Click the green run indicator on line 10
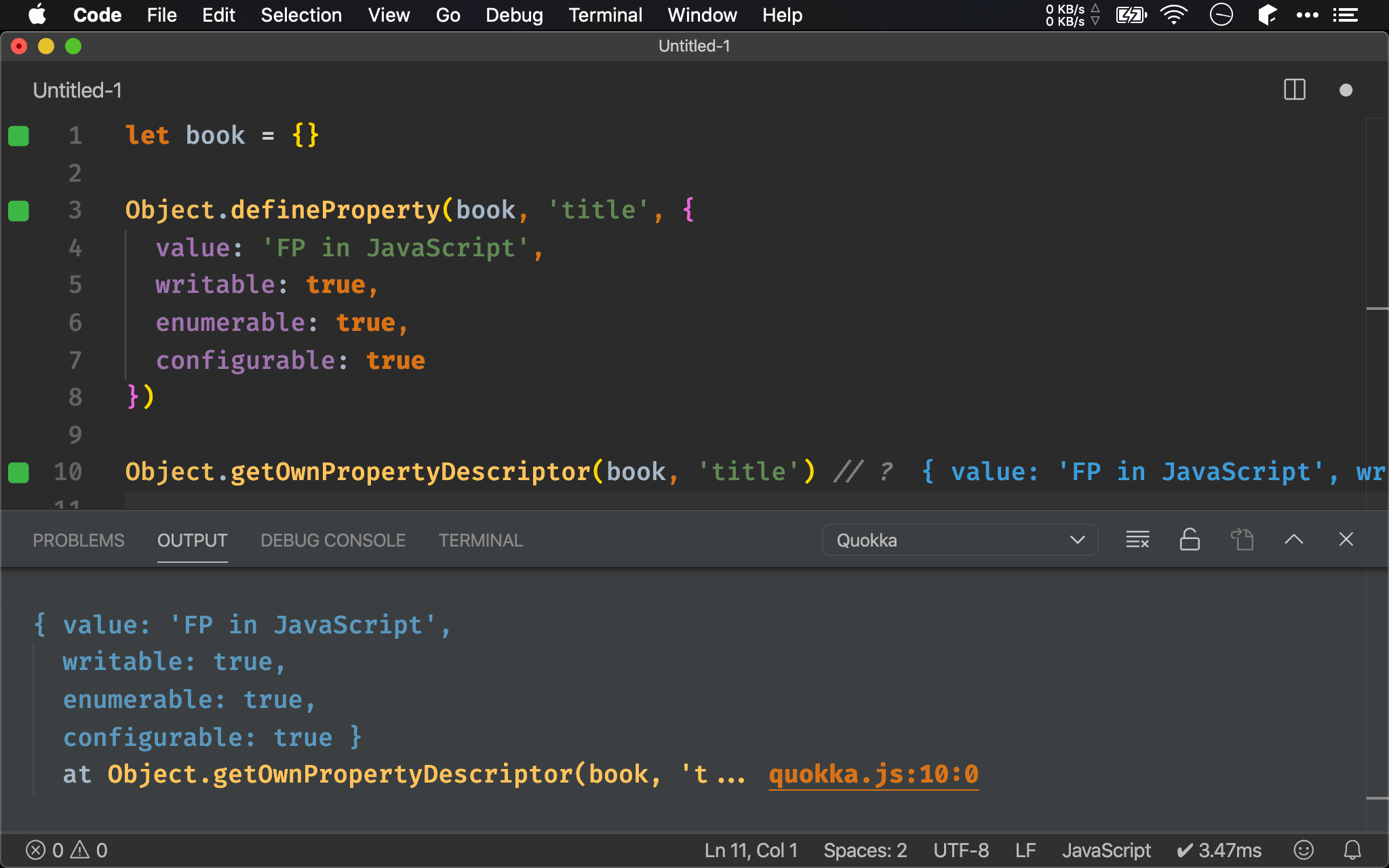1389x868 pixels. pyautogui.click(x=18, y=471)
